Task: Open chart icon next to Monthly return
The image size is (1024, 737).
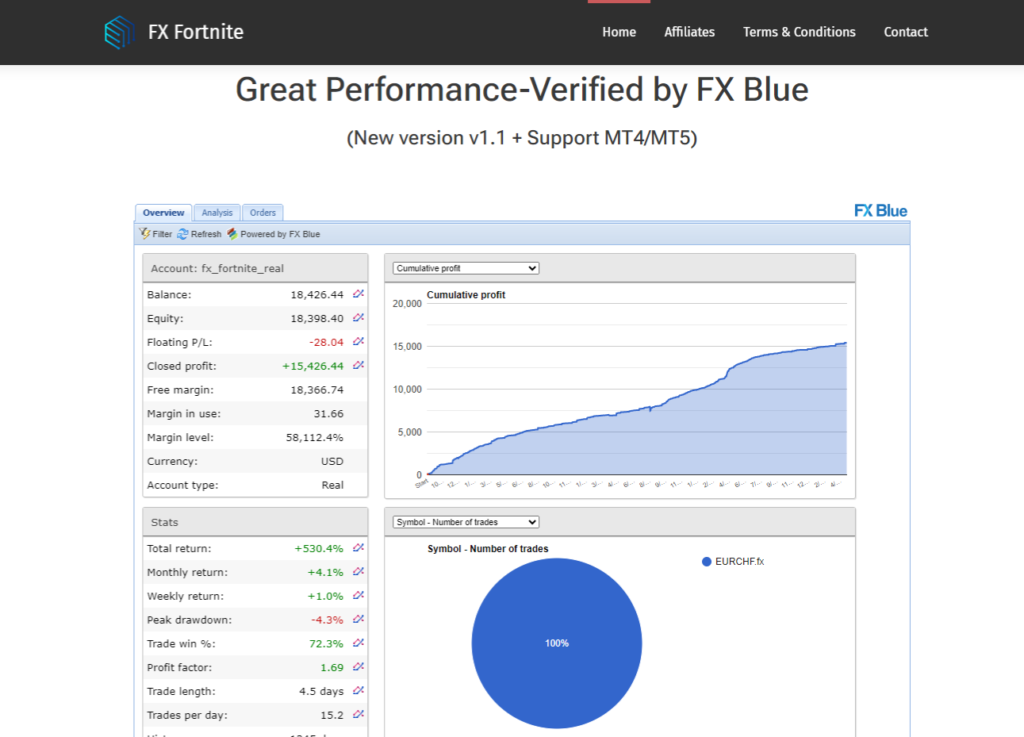Action: coord(359,572)
